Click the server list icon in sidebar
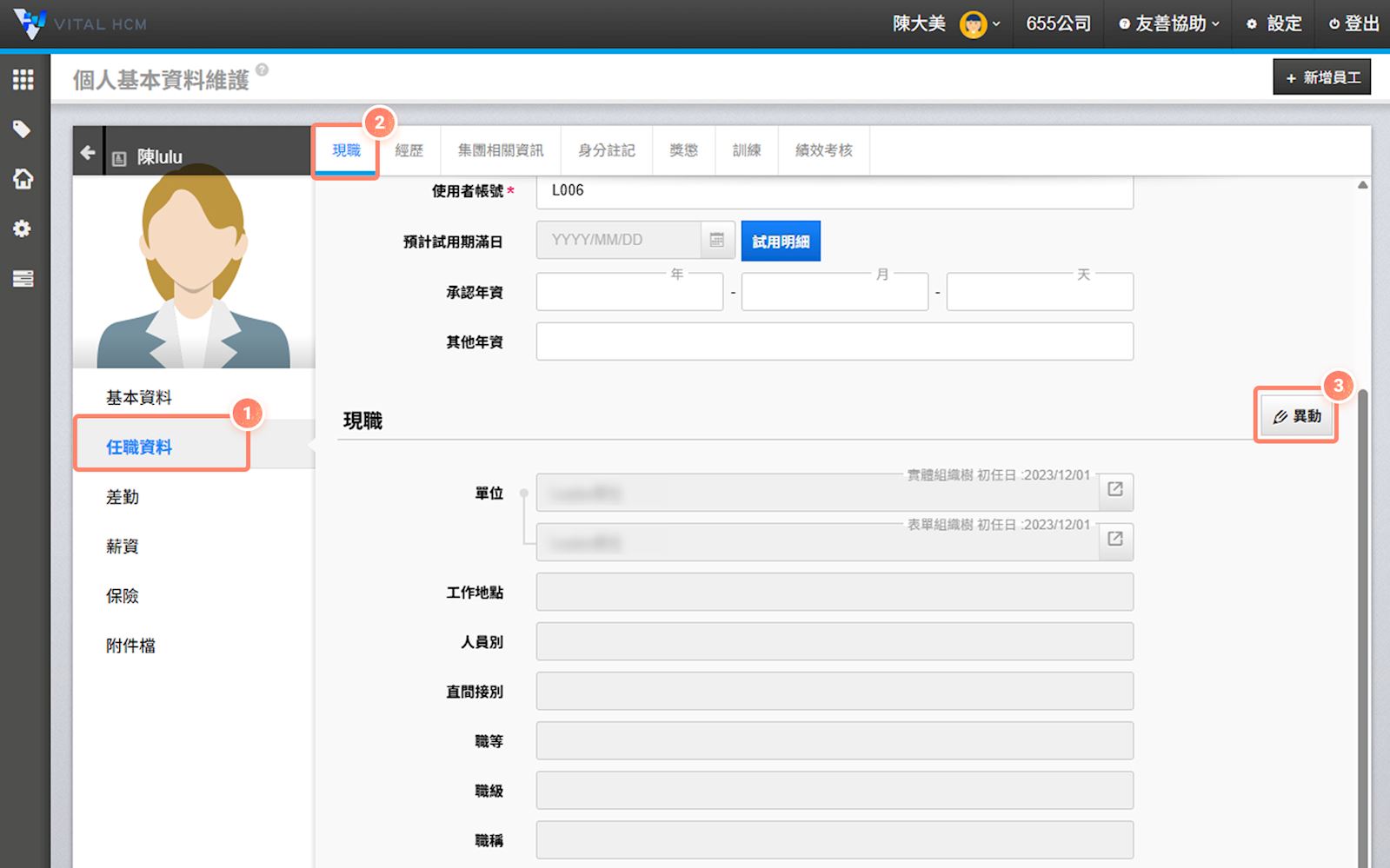Image resolution: width=1390 pixels, height=868 pixels. point(23,279)
